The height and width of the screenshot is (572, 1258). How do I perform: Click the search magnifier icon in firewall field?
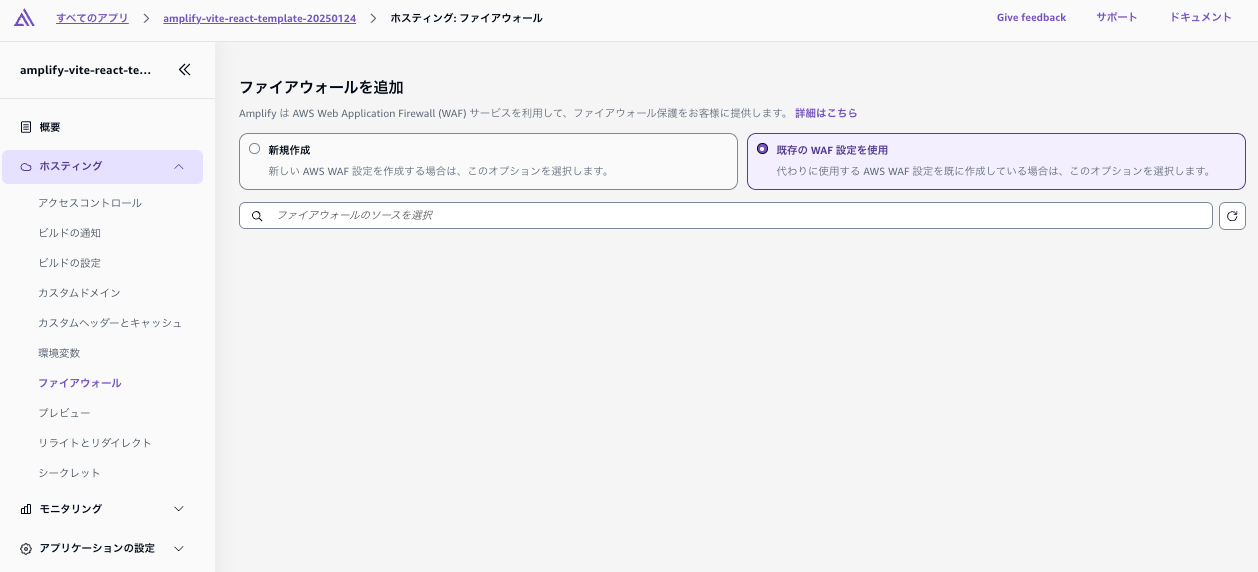coord(257,216)
